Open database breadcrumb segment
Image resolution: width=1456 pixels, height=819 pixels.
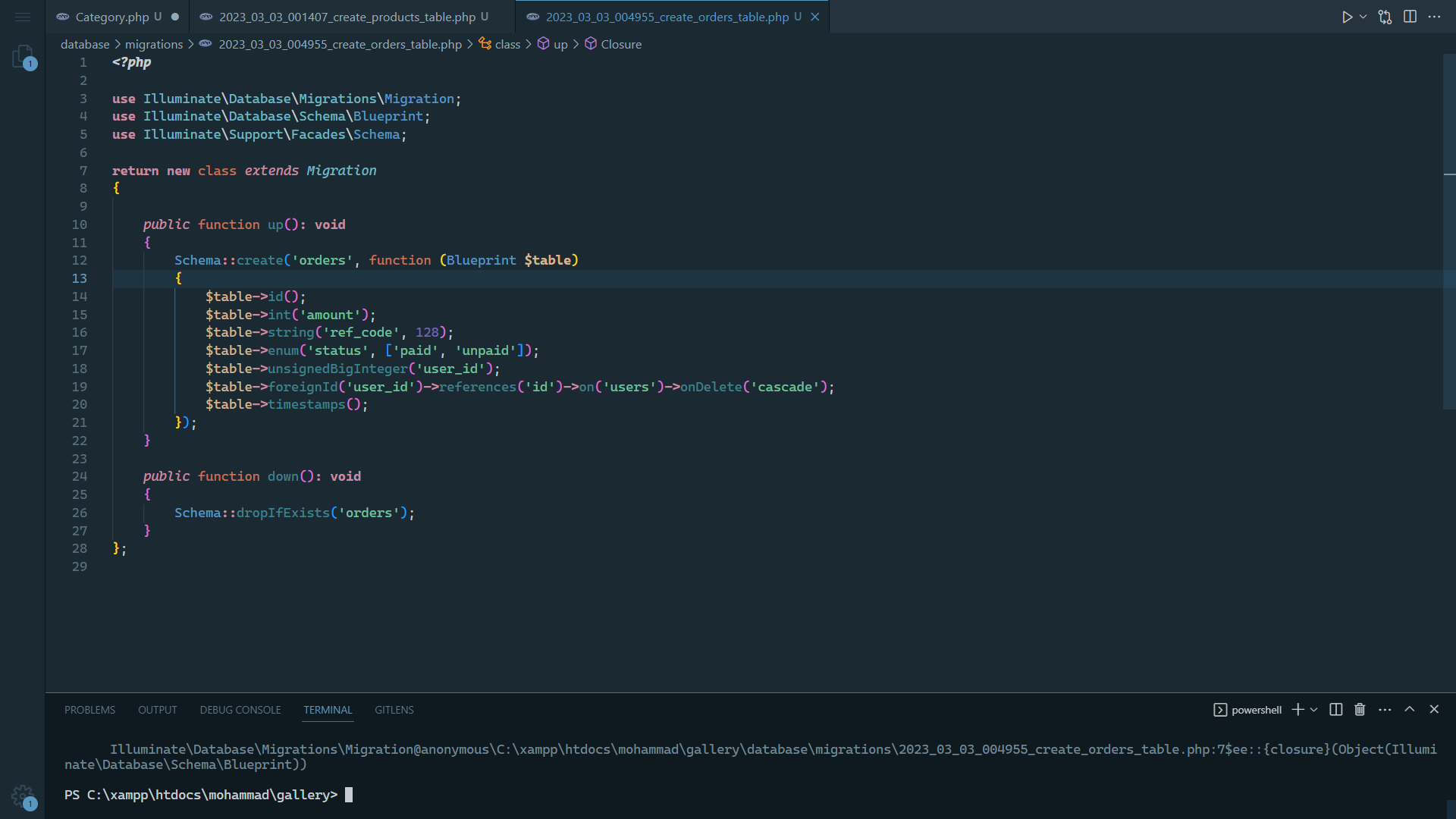click(85, 44)
